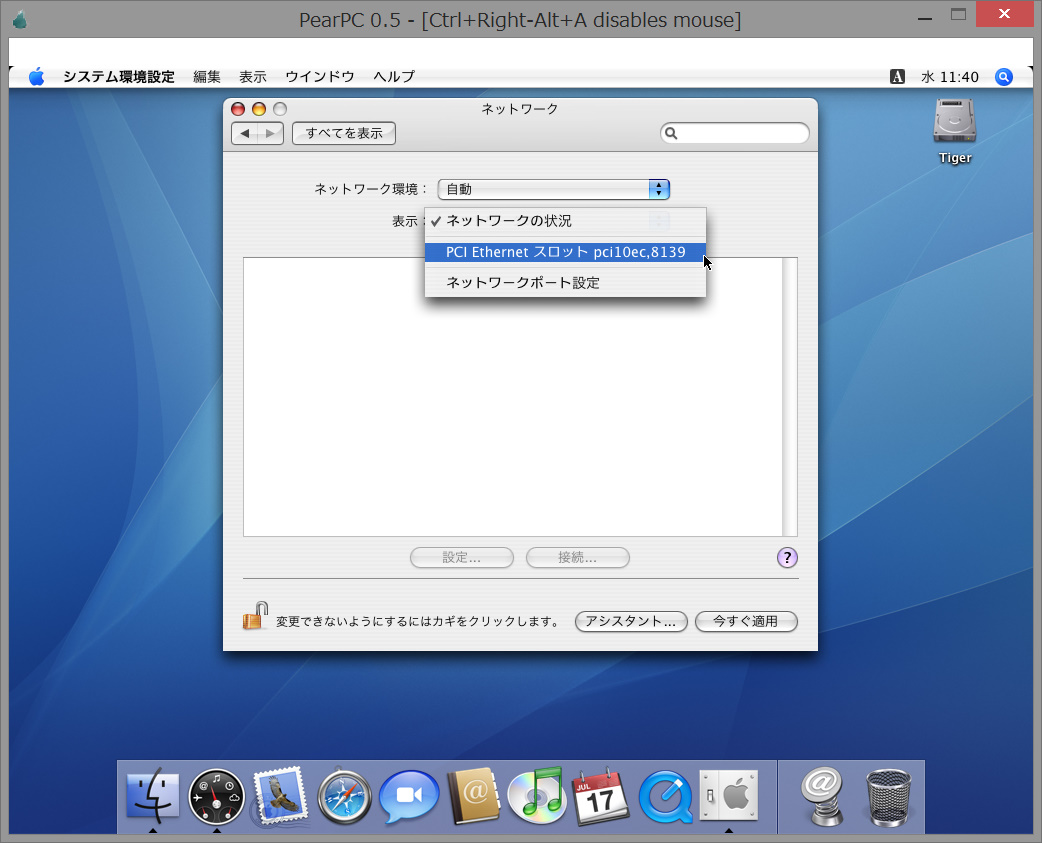Open the ヘルプ menu

pyautogui.click(x=394, y=77)
